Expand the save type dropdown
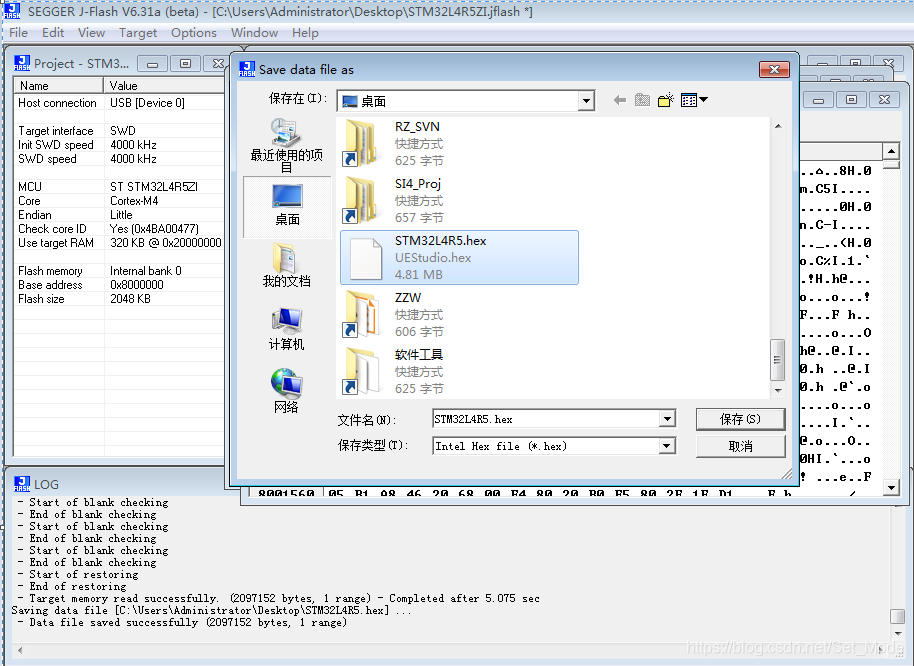 coord(667,446)
